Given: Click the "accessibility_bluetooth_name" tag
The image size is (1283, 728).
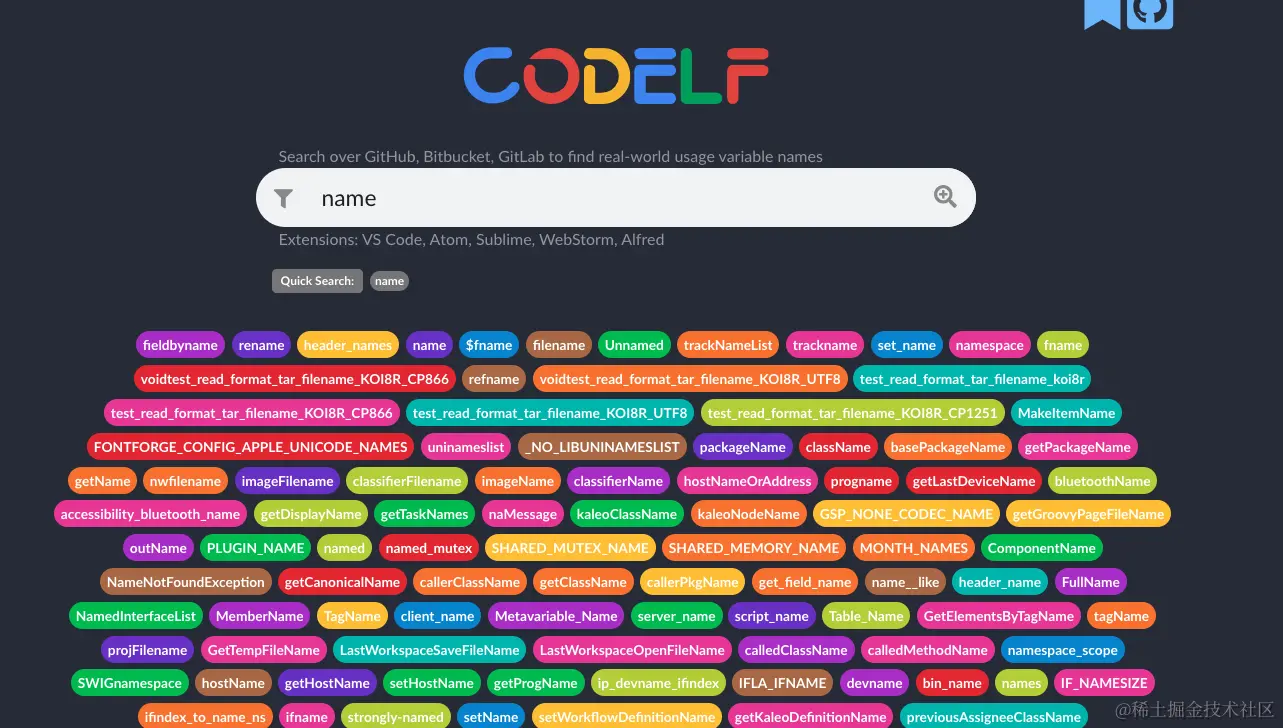Looking at the screenshot, I should [x=150, y=514].
